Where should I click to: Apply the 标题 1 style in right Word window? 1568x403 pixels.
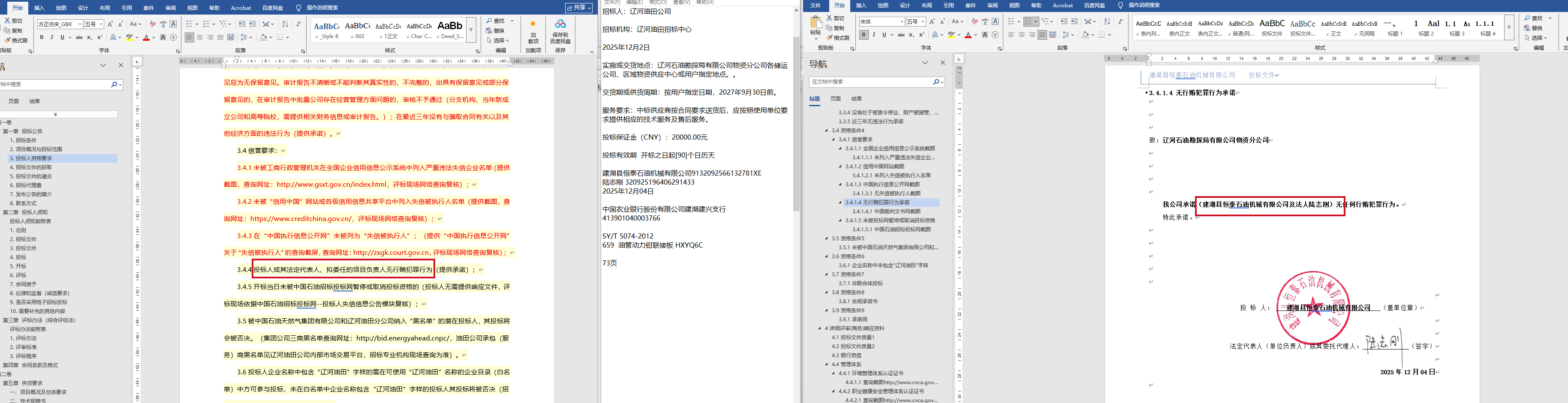coord(1394,27)
